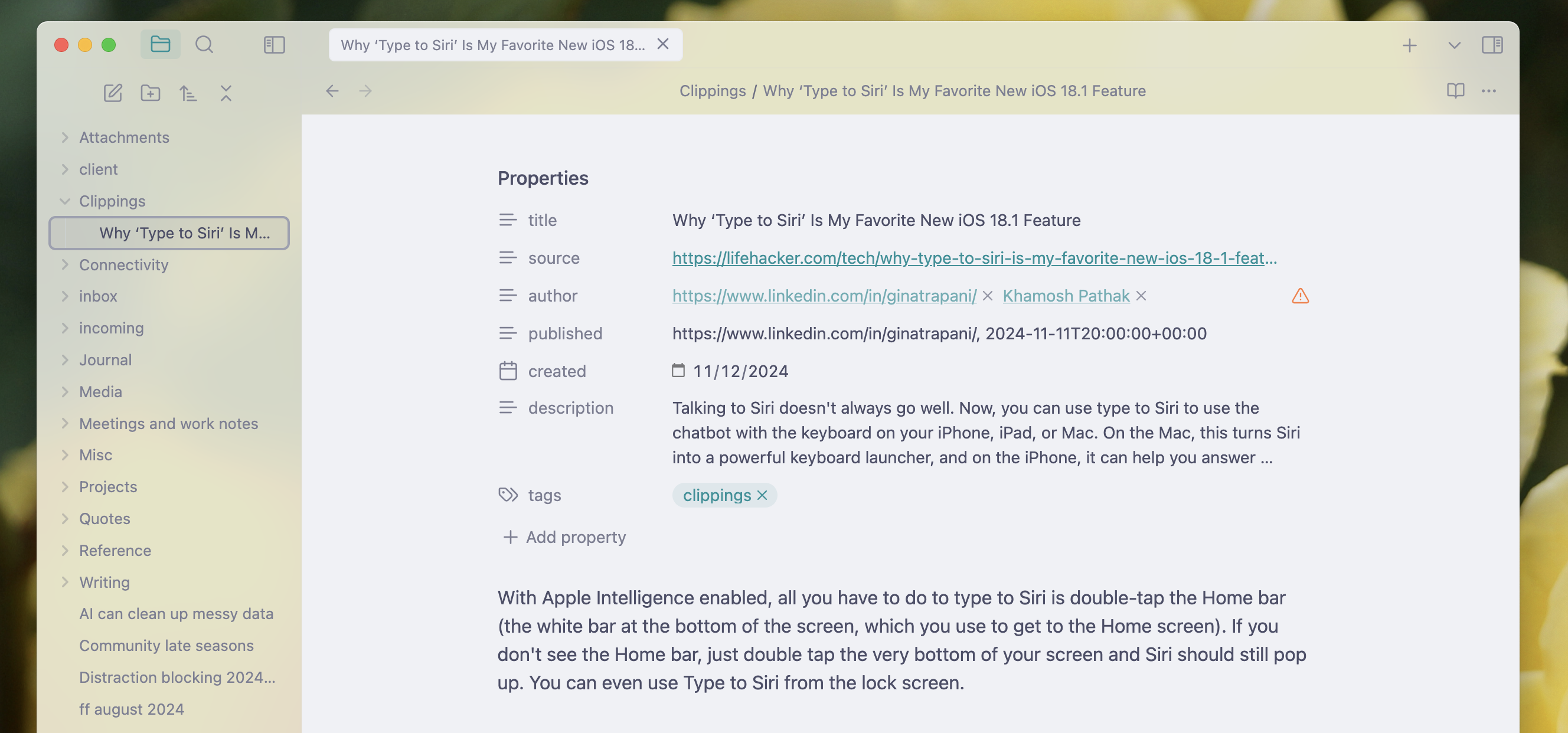The width and height of the screenshot is (1568, 733).
Task: Expand the Reference folder
Action: click(64, 550)
